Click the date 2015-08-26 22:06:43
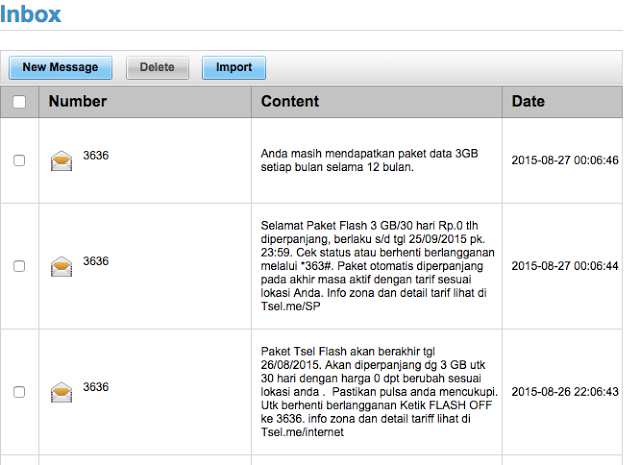 [565, 392]
